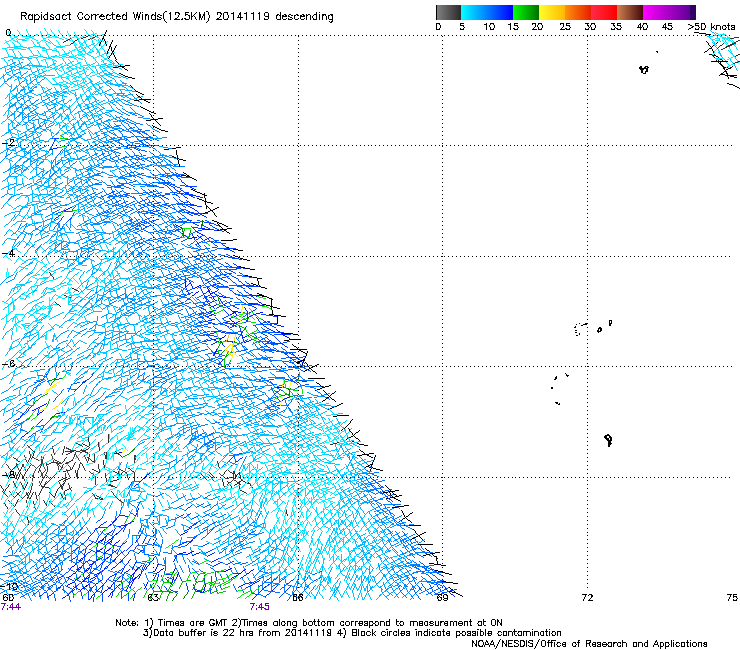Click the 'NOAA/NESDIS/Office of Research and Applications' credit
Image resolution: width=740 pixels, height=650 pixels.
589,643
